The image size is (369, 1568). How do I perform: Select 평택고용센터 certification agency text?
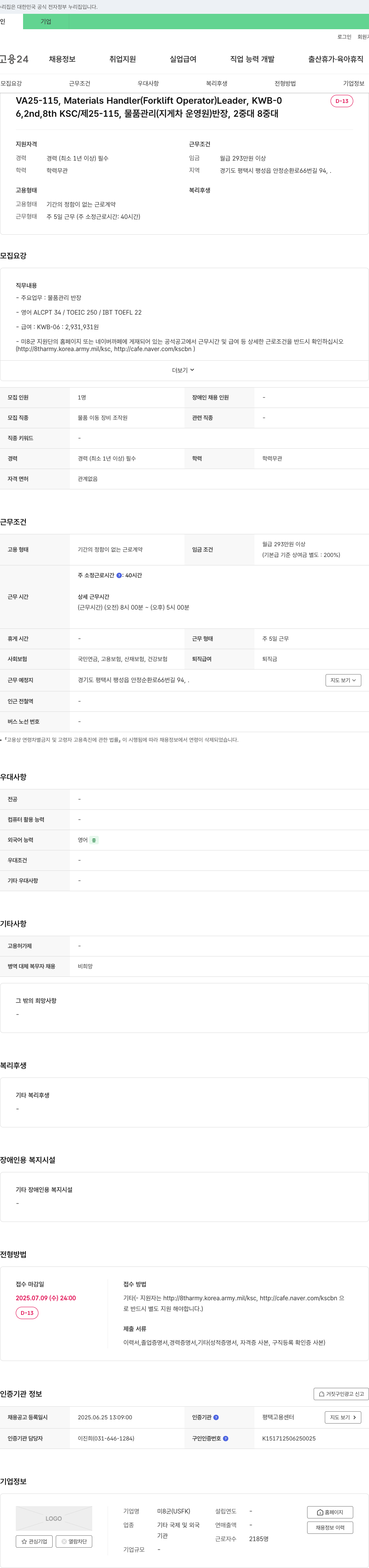pos(278,1417)
